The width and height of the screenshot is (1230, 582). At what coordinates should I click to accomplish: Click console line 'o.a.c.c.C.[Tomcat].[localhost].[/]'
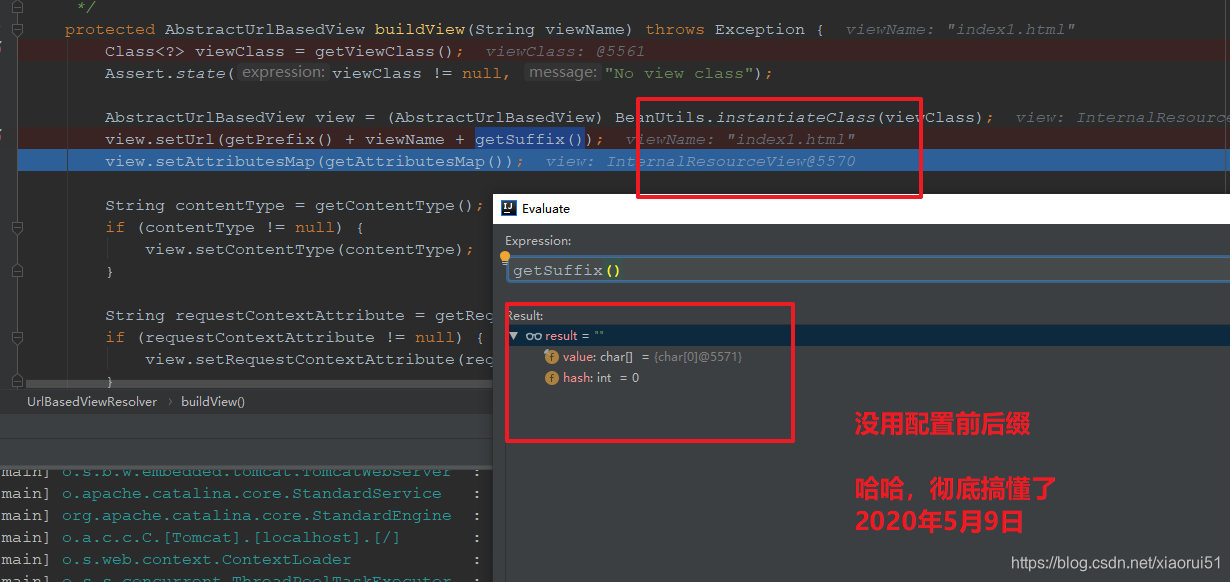coord(231,537)
